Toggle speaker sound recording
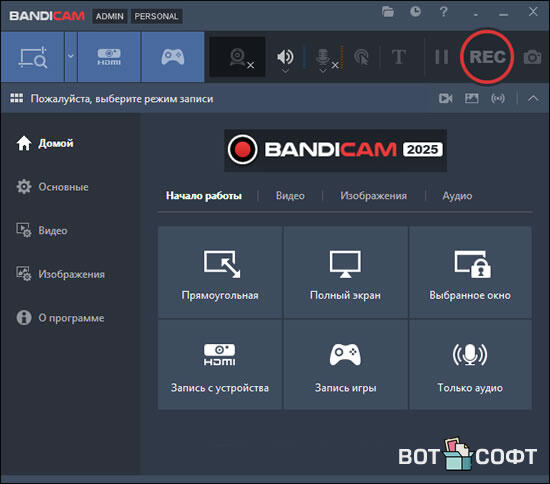This screenshot has width=550, height=484. pos(285,56)
